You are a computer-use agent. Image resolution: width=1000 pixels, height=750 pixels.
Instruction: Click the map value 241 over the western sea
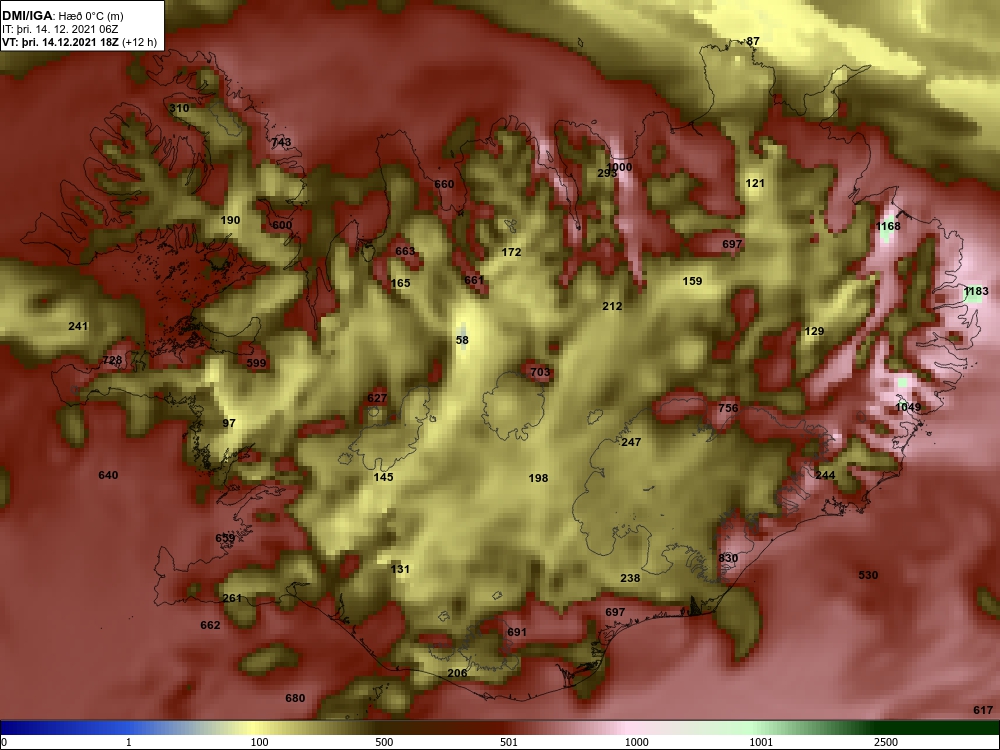click(x=78, y=327)
